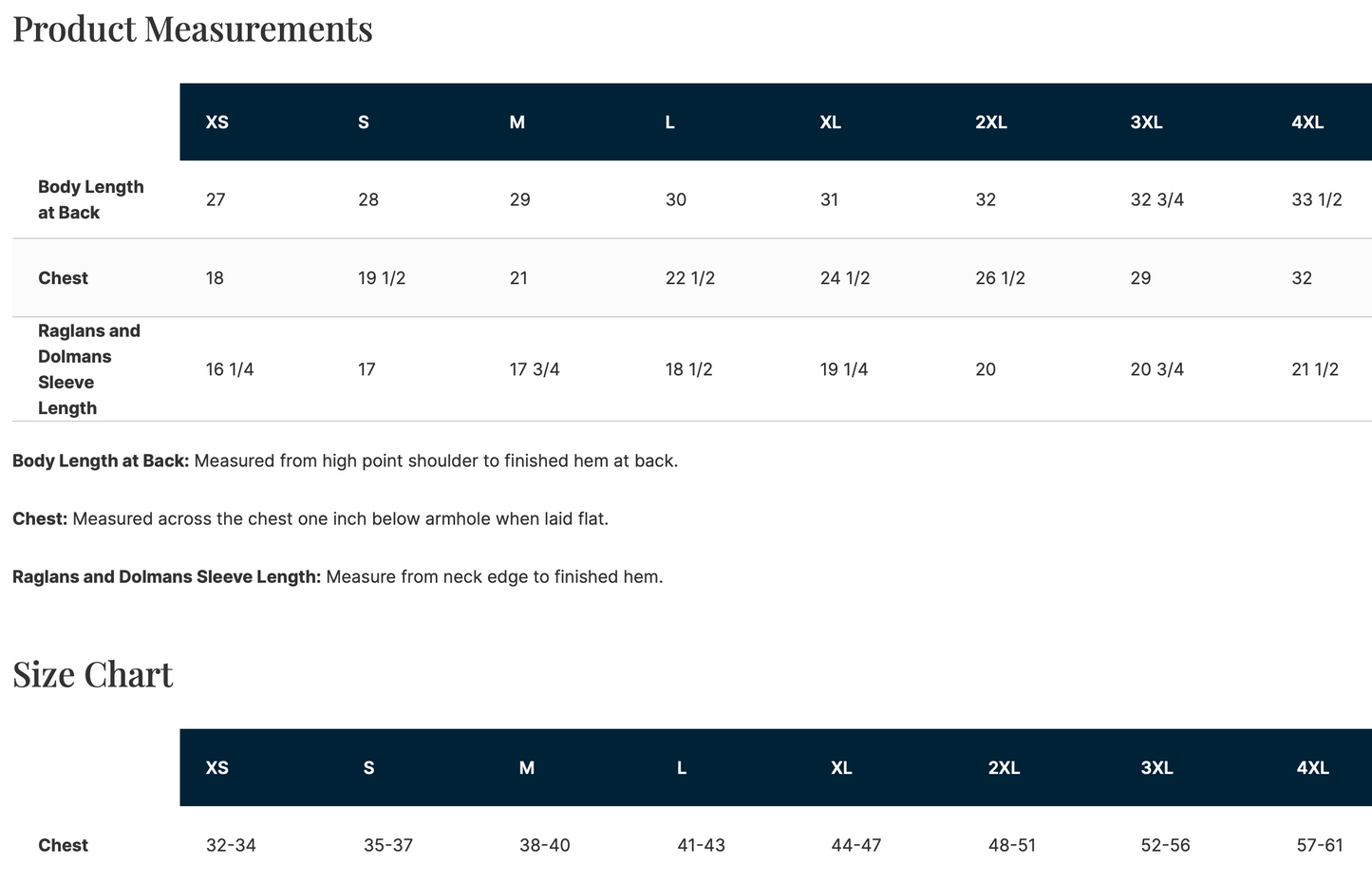Click the 4XL header in Size Chart table
Screen dimensions: 1372x883
click(x=1313, y=768)
